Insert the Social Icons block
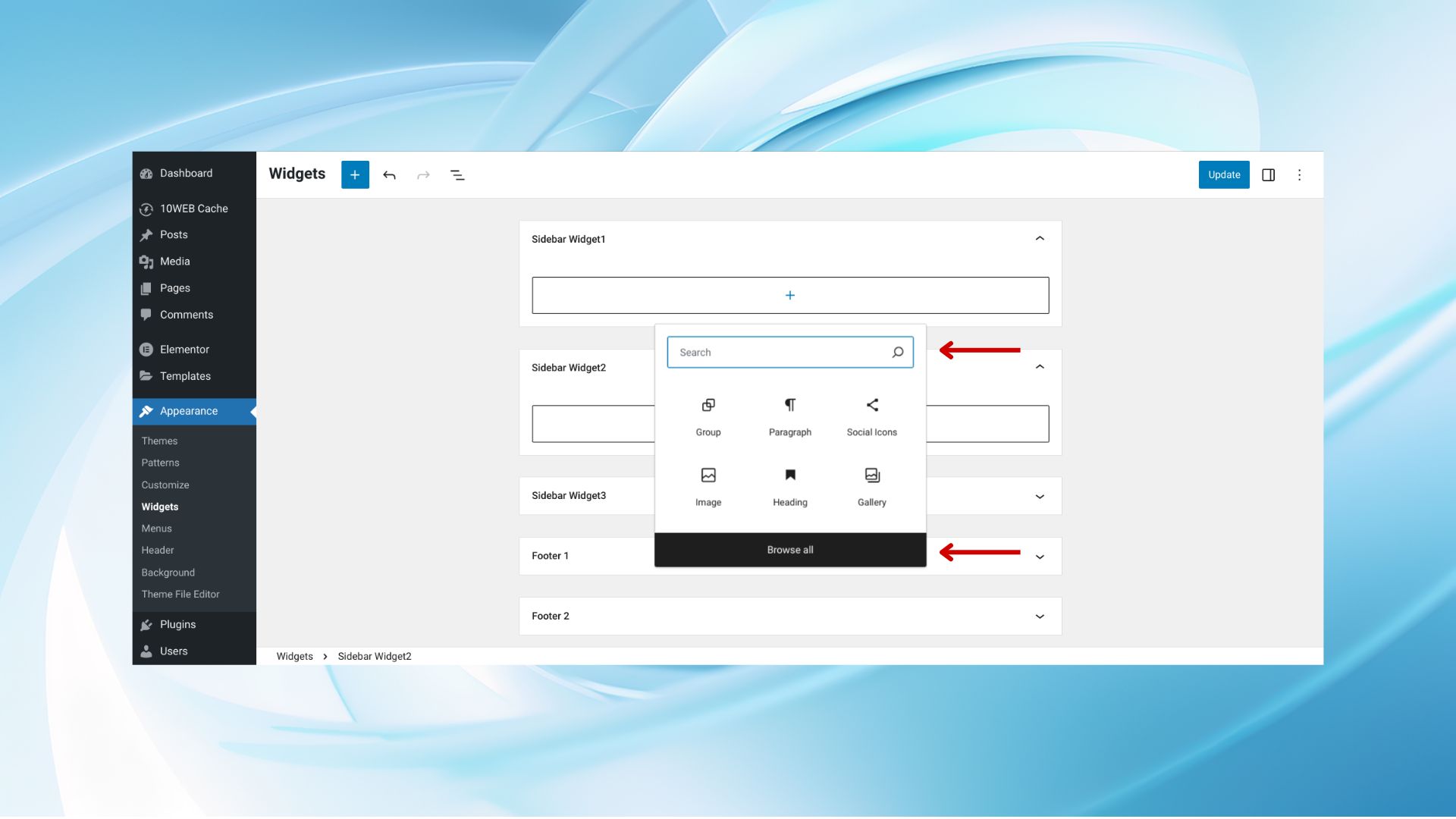Screen dimensions: 1456x819 [x=871, y=416]
